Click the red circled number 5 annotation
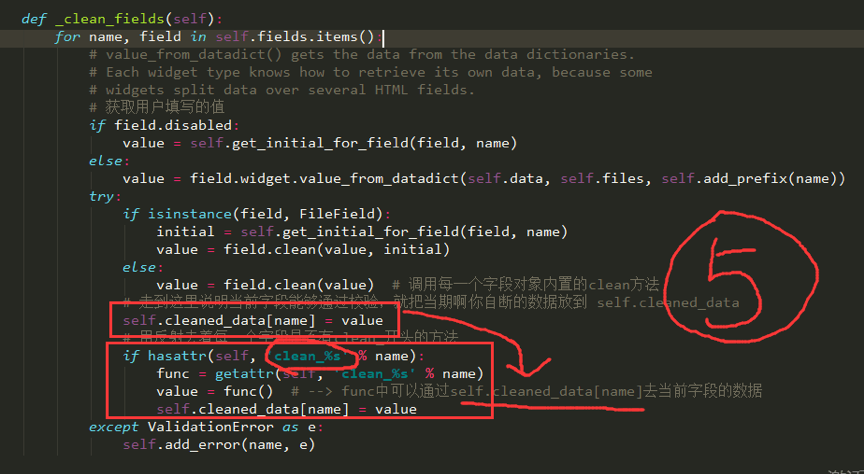 (740, 276)
